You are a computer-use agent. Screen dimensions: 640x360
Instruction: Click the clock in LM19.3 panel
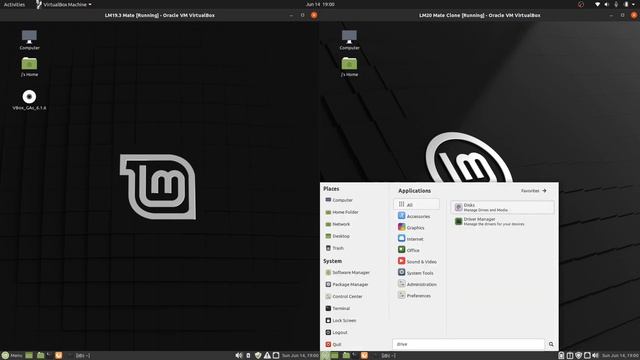coord(300,356)
